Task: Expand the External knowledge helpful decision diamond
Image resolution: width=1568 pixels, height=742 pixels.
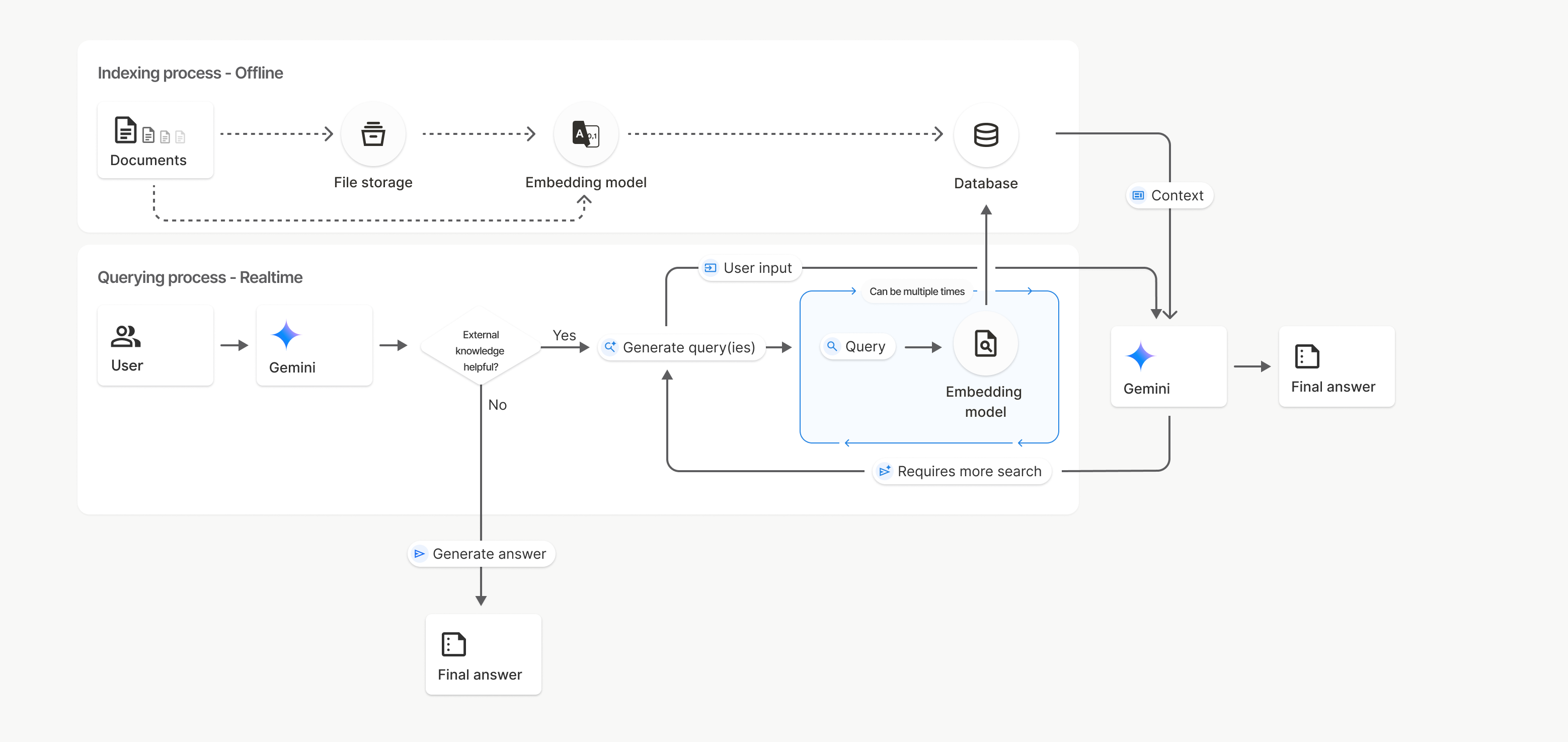Action: (480, 350)
